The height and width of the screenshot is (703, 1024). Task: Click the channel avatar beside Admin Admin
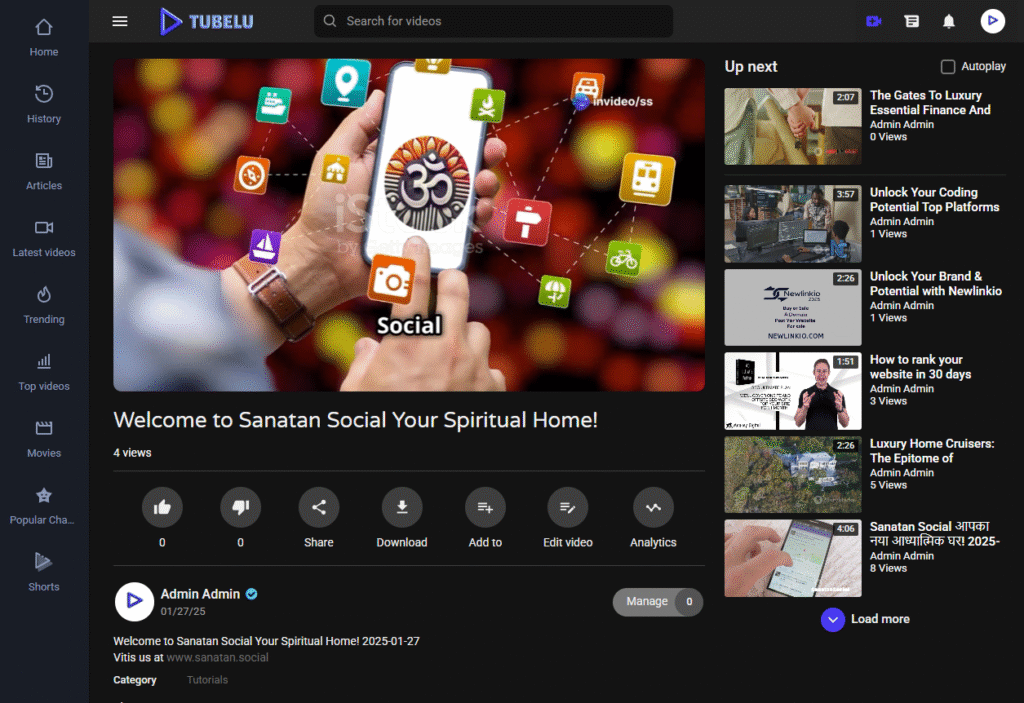(134, 601)
